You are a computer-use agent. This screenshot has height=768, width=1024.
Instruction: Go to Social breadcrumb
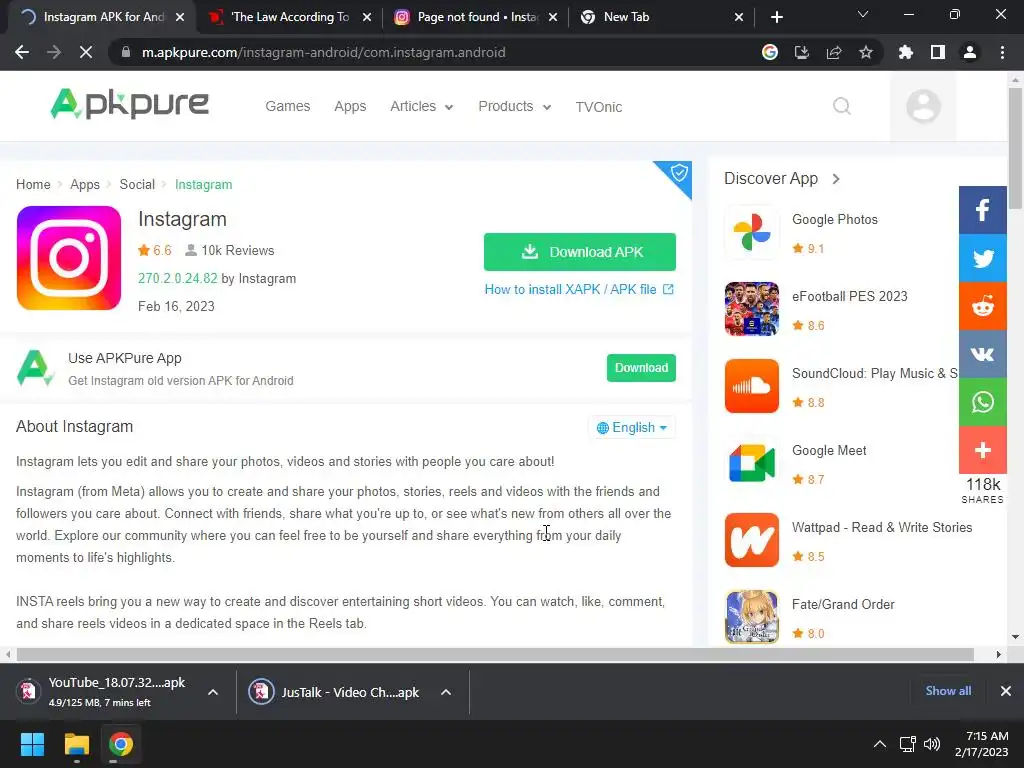click(x=137, y=184)
